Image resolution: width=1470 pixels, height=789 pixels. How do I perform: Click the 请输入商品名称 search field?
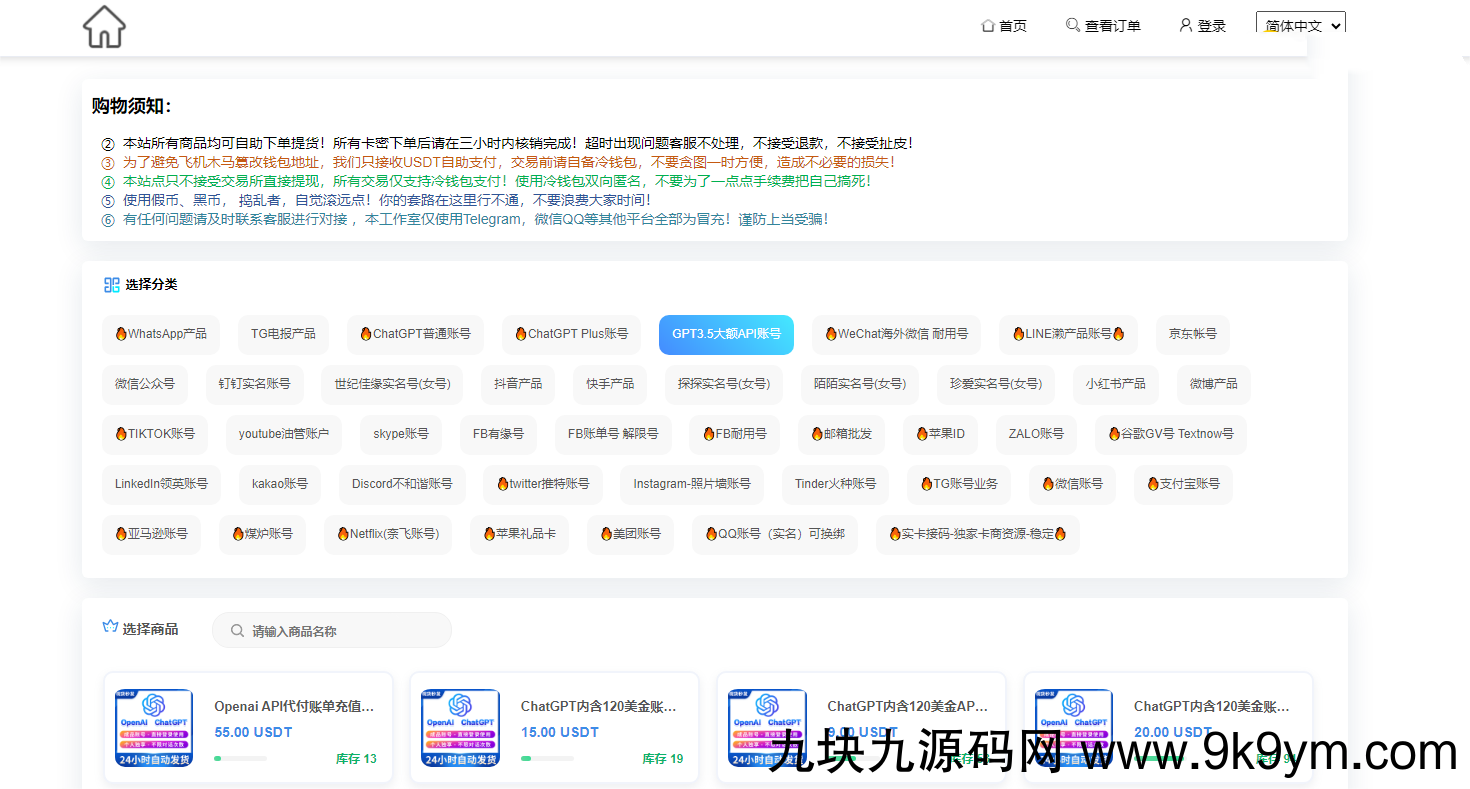340,631
